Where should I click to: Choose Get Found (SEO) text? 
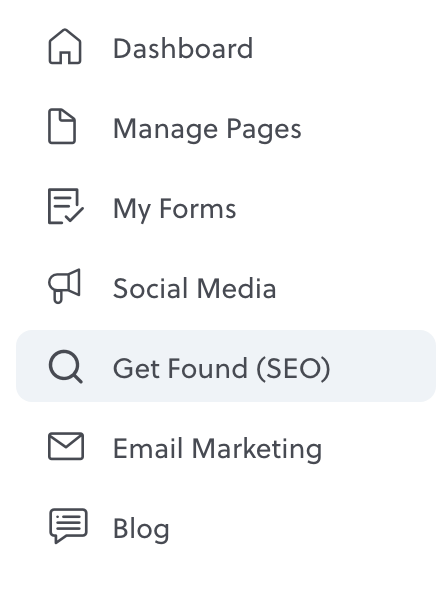pyautogui.click(x=222, y=368)
